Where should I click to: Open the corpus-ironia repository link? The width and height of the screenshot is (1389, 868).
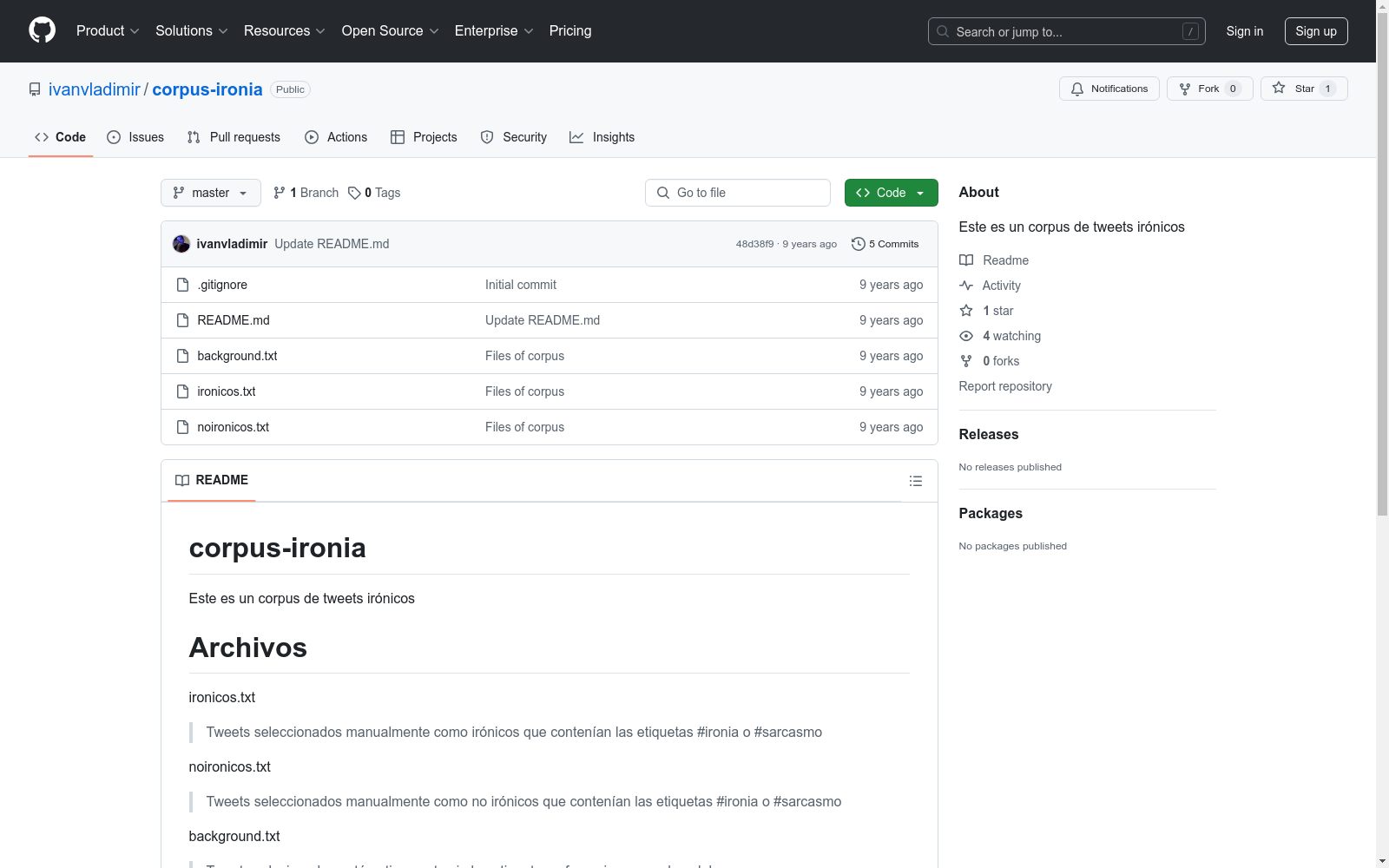(x=207, y=89)
